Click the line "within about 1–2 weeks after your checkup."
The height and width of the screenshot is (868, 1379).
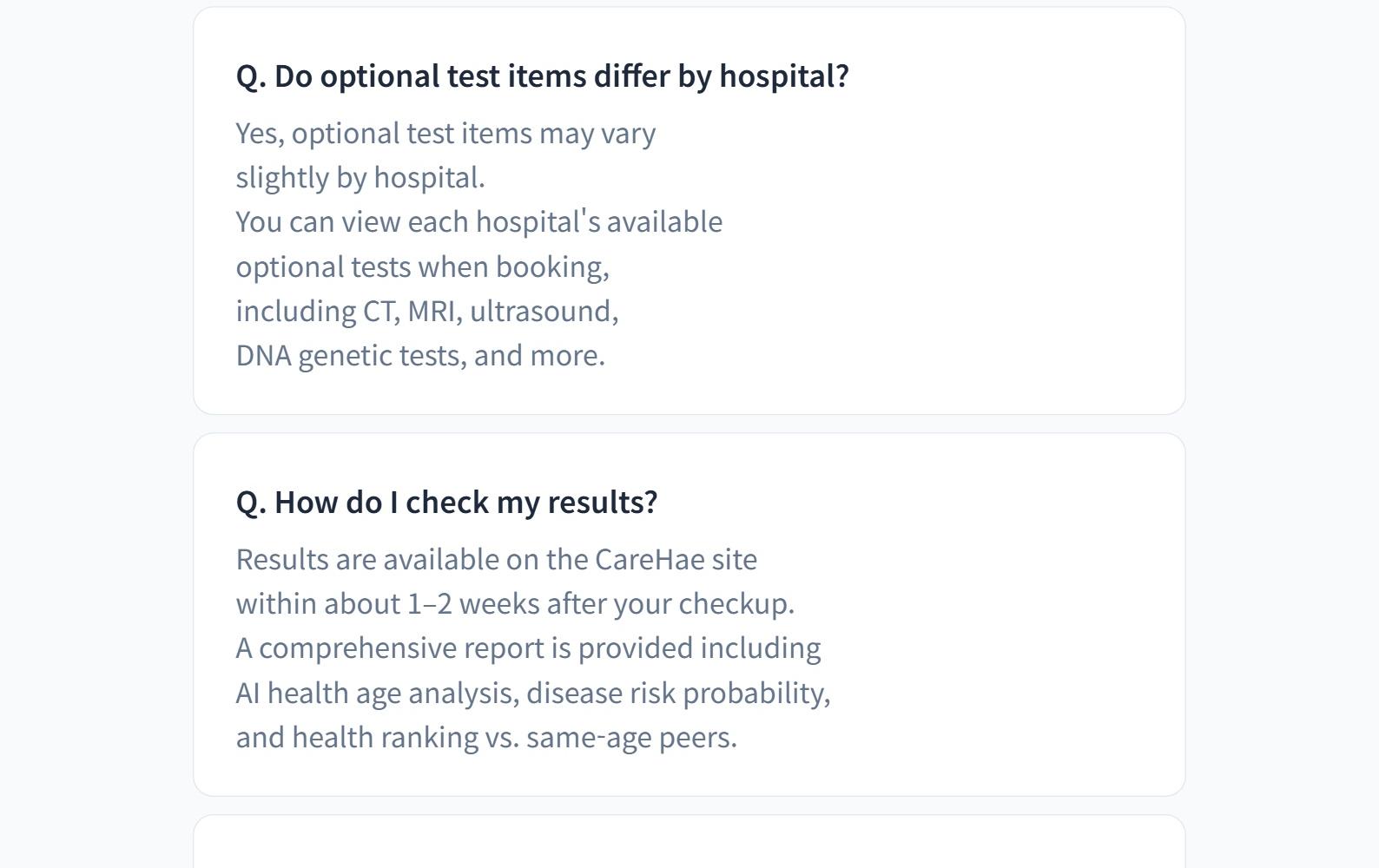[x=515, y=604]
